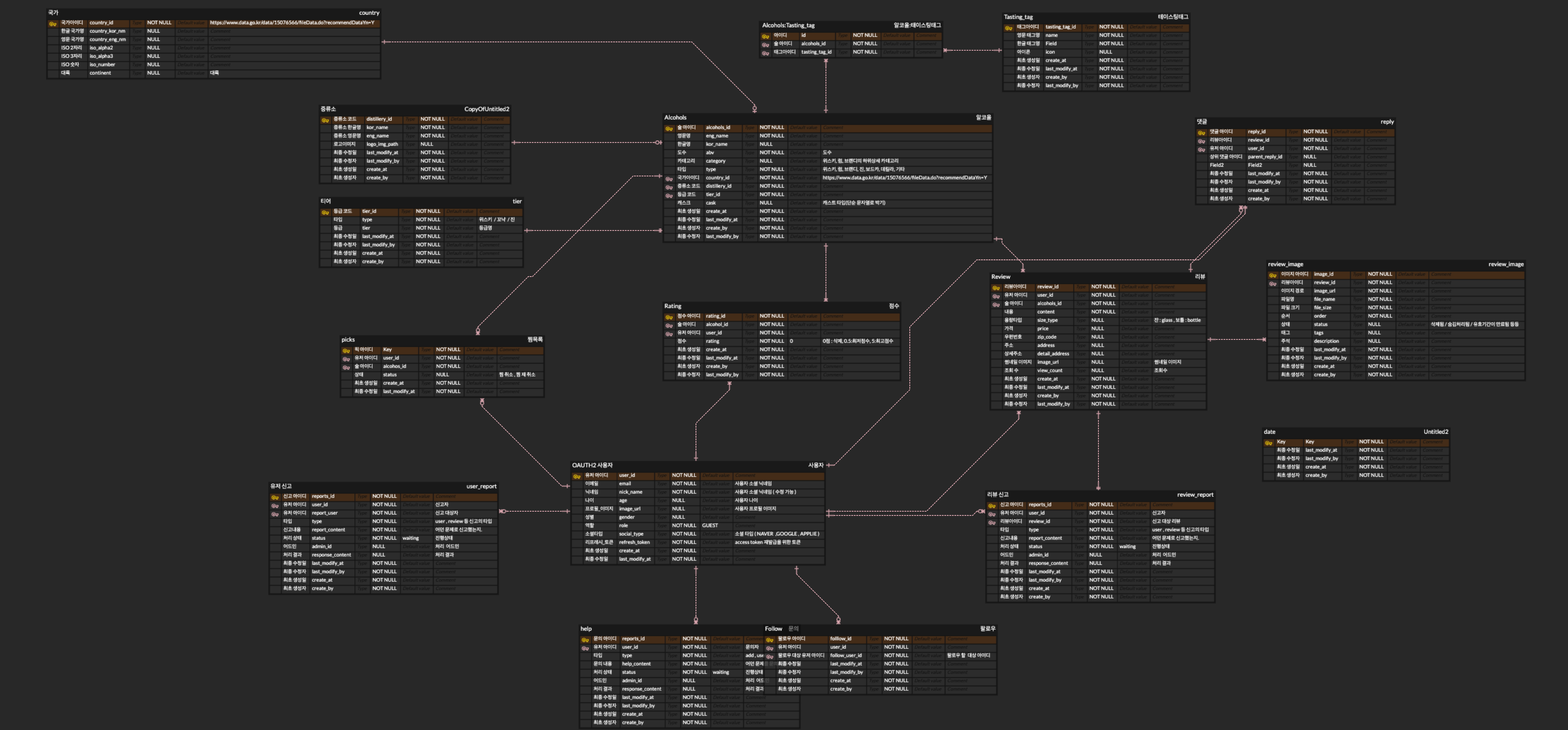Screen dimensions: 1568x730
Task: Click the key icon of tasting_tag_id in Tasting_tag
Action: (x=1009, y=27)
